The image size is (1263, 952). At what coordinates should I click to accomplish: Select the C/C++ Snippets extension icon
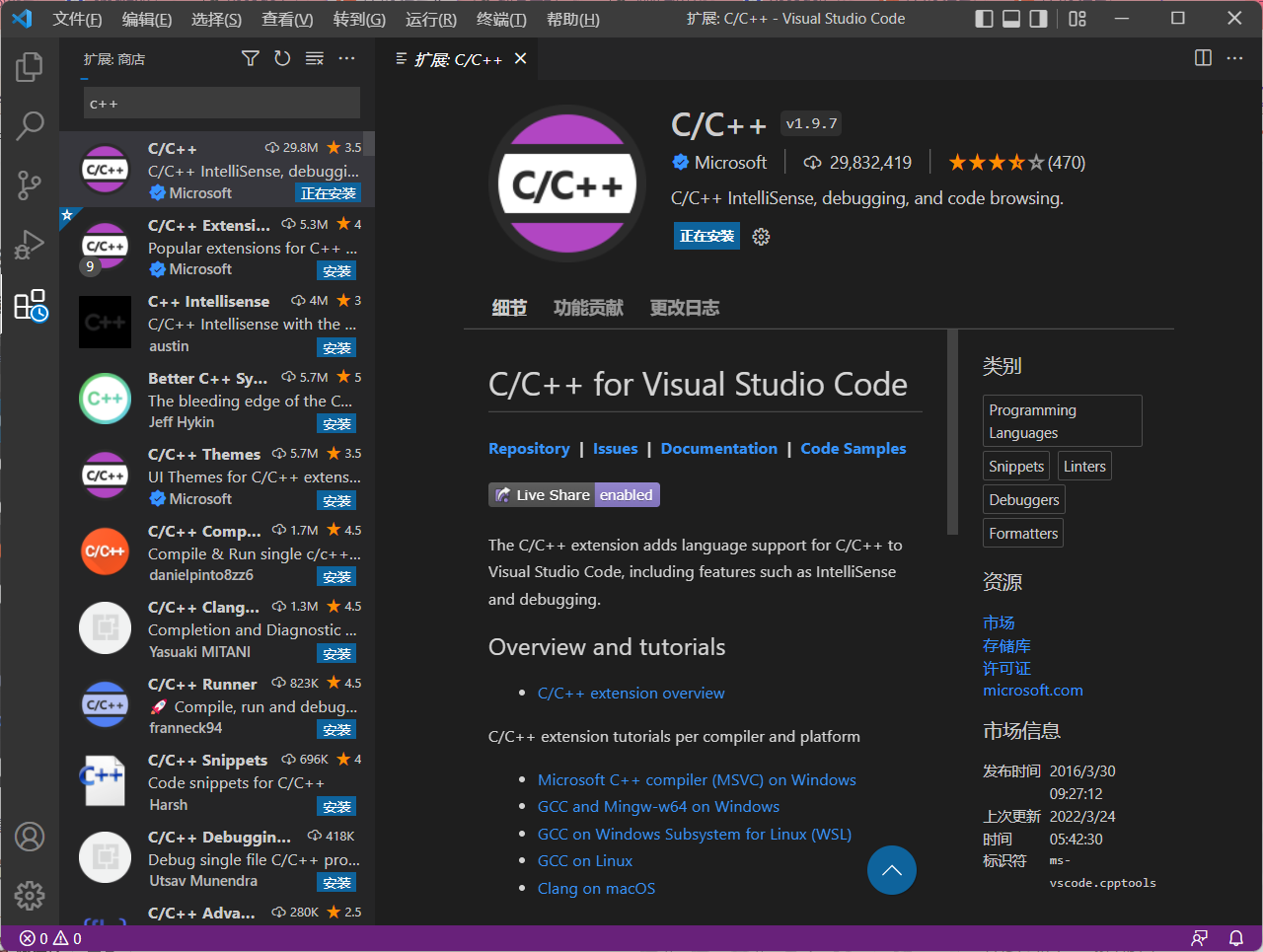pyautogui.click(x=105, y=781)
